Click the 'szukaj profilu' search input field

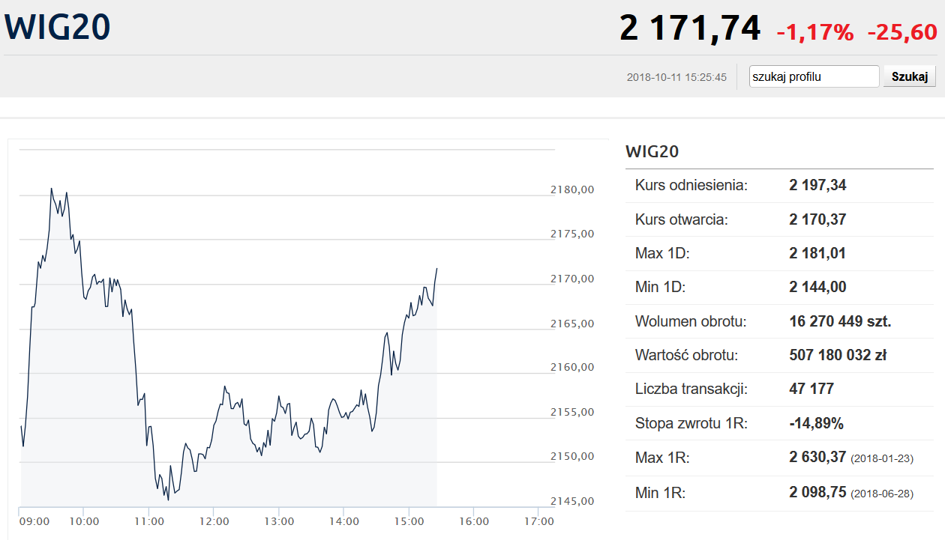(x=814, y=77)
